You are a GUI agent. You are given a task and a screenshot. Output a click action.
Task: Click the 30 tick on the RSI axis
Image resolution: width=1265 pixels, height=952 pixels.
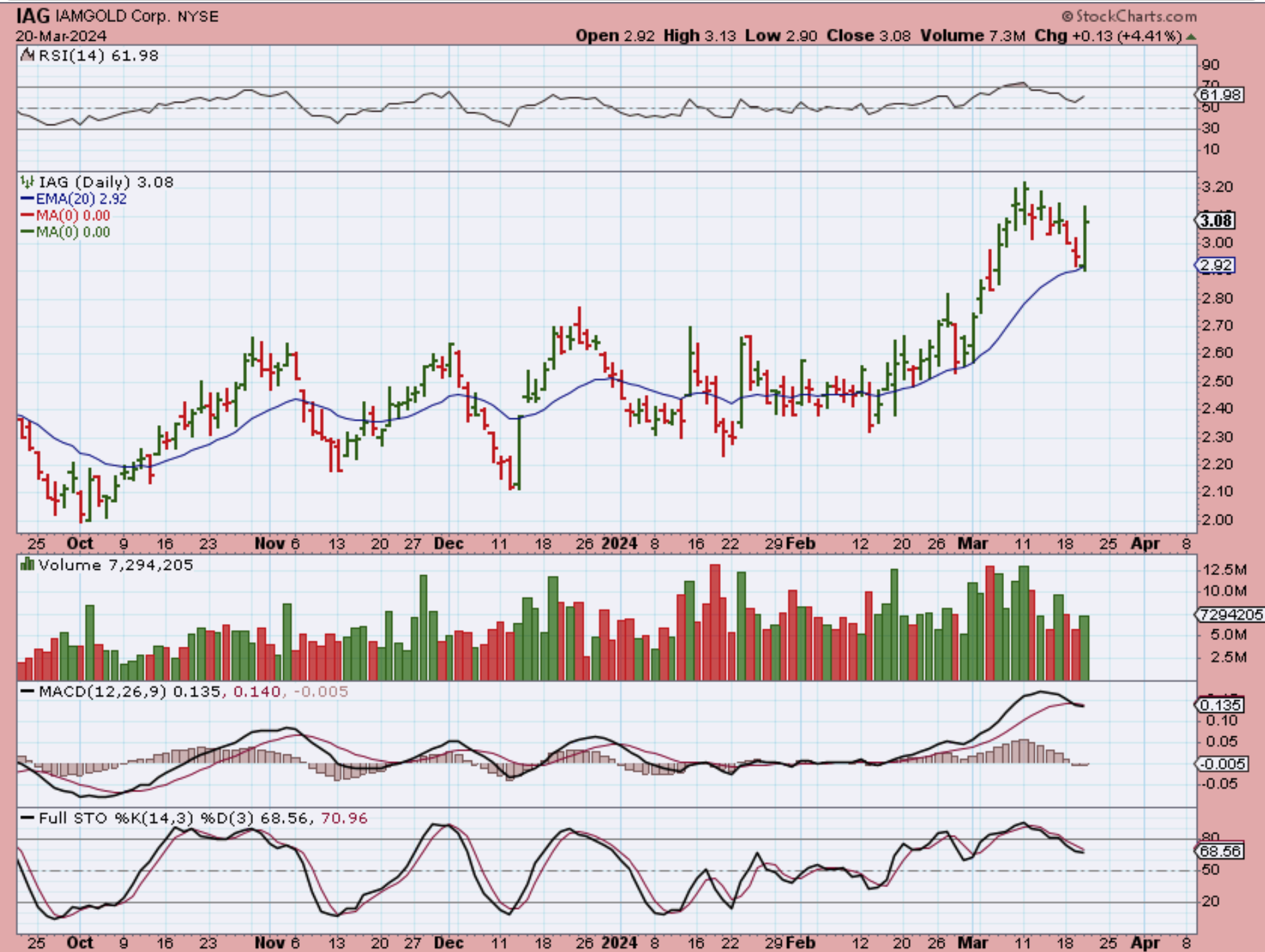[x=1211, y=128]
